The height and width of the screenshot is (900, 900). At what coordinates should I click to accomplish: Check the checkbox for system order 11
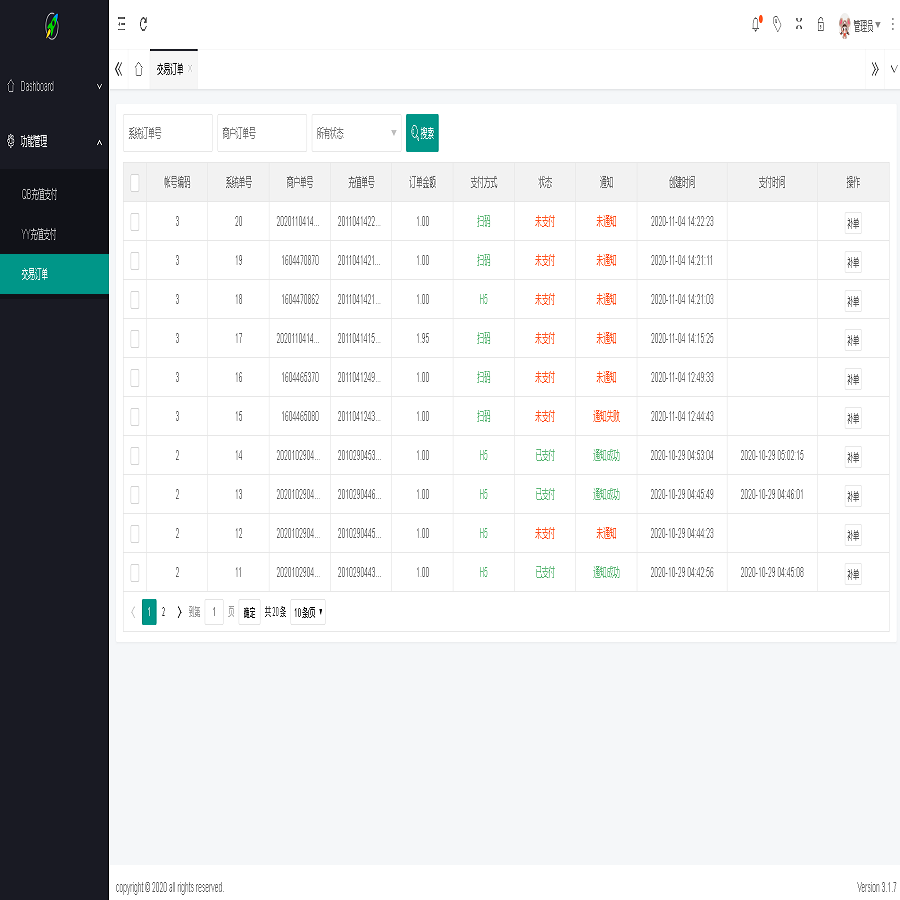click(135, 572)
